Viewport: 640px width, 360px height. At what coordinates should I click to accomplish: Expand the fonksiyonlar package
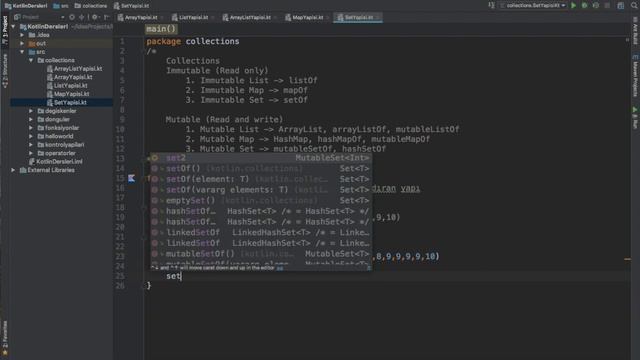click(x=31, y=128)
